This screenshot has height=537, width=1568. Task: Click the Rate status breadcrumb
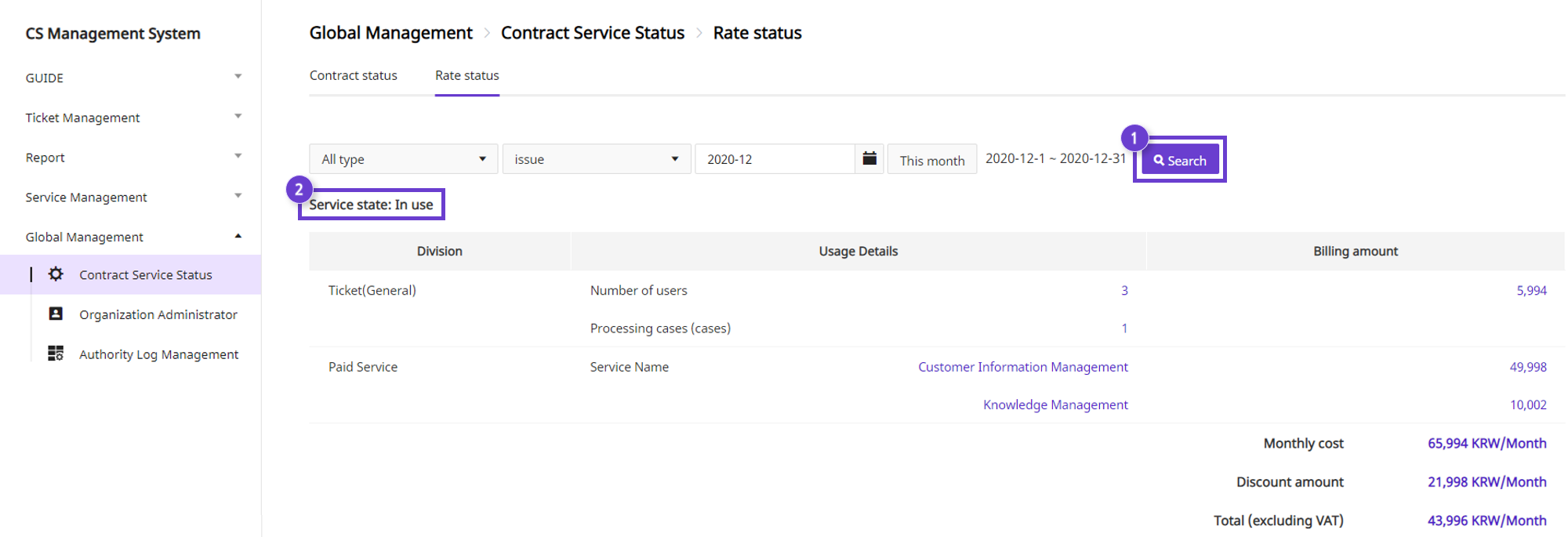(x=757, y=33)
